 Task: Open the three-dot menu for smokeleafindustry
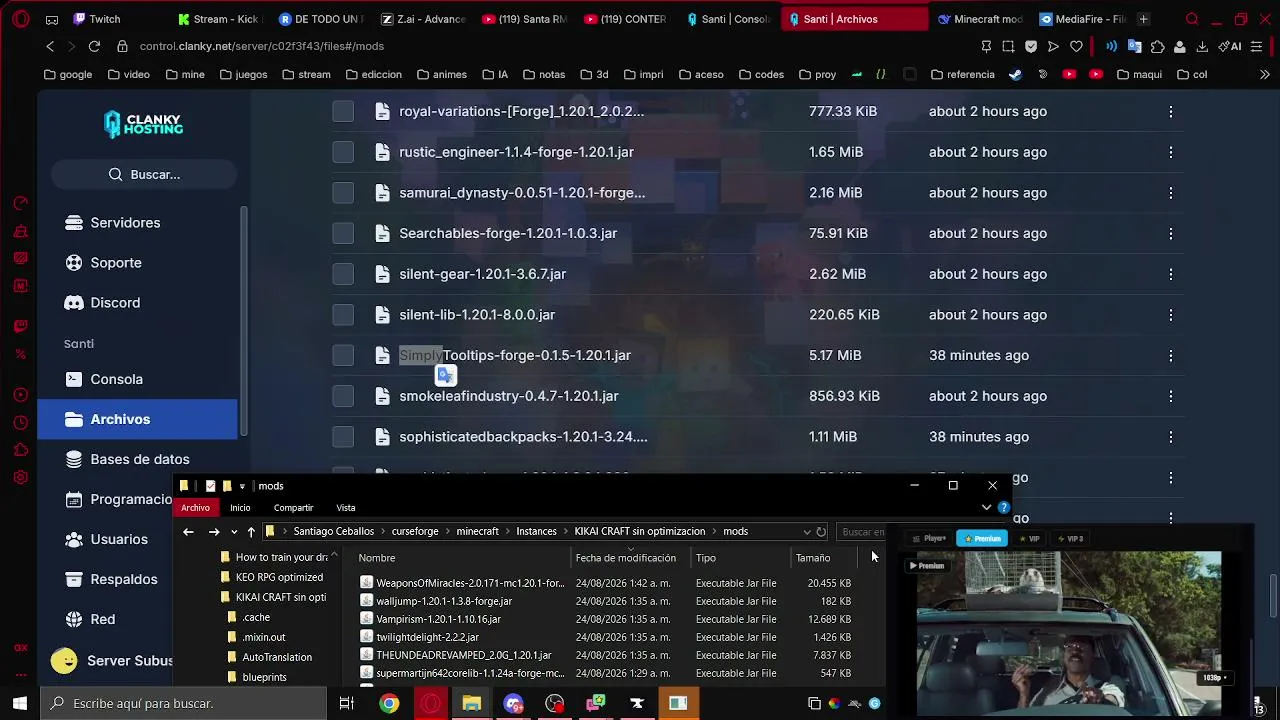tap(1170, 396)
